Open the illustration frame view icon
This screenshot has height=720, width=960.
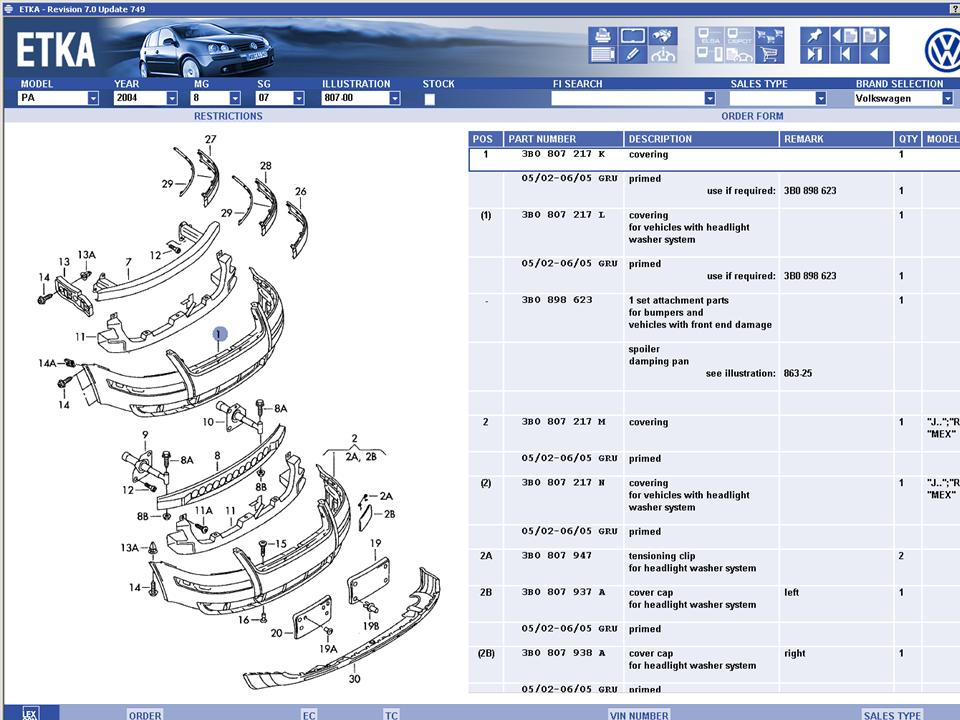tap(632, 36)
